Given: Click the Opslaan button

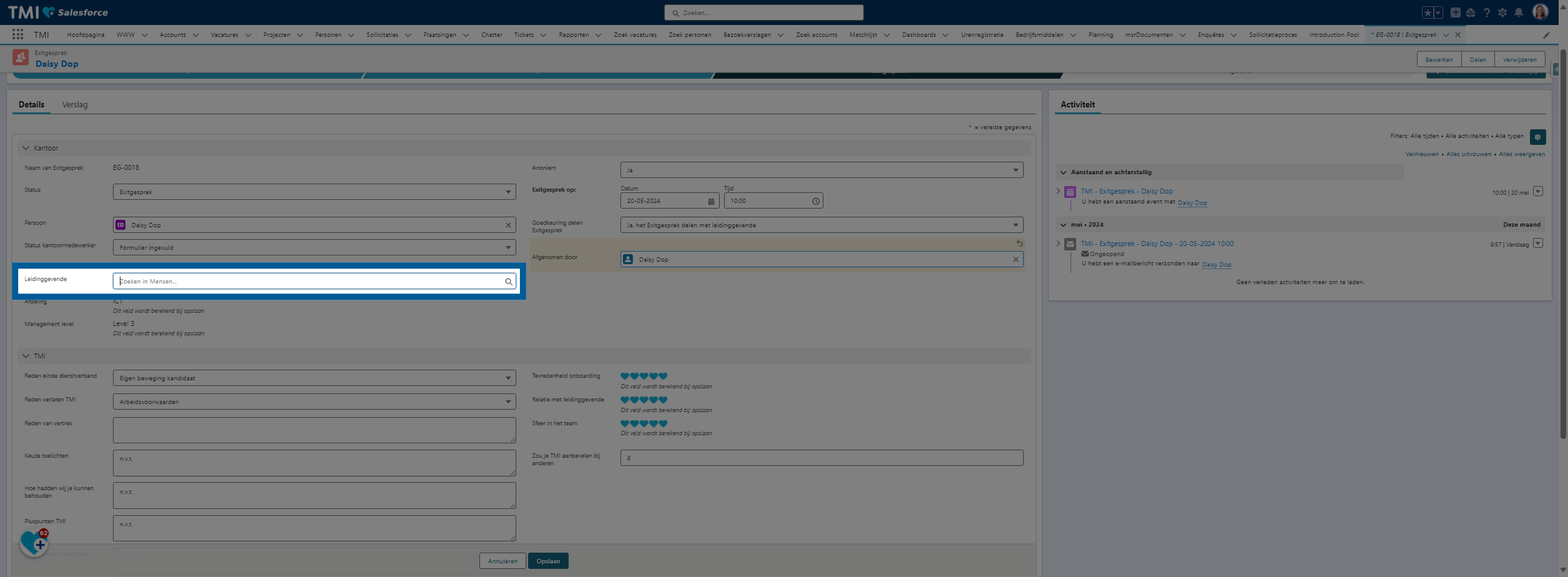Looking at the screenshot, I should point(548,561).
